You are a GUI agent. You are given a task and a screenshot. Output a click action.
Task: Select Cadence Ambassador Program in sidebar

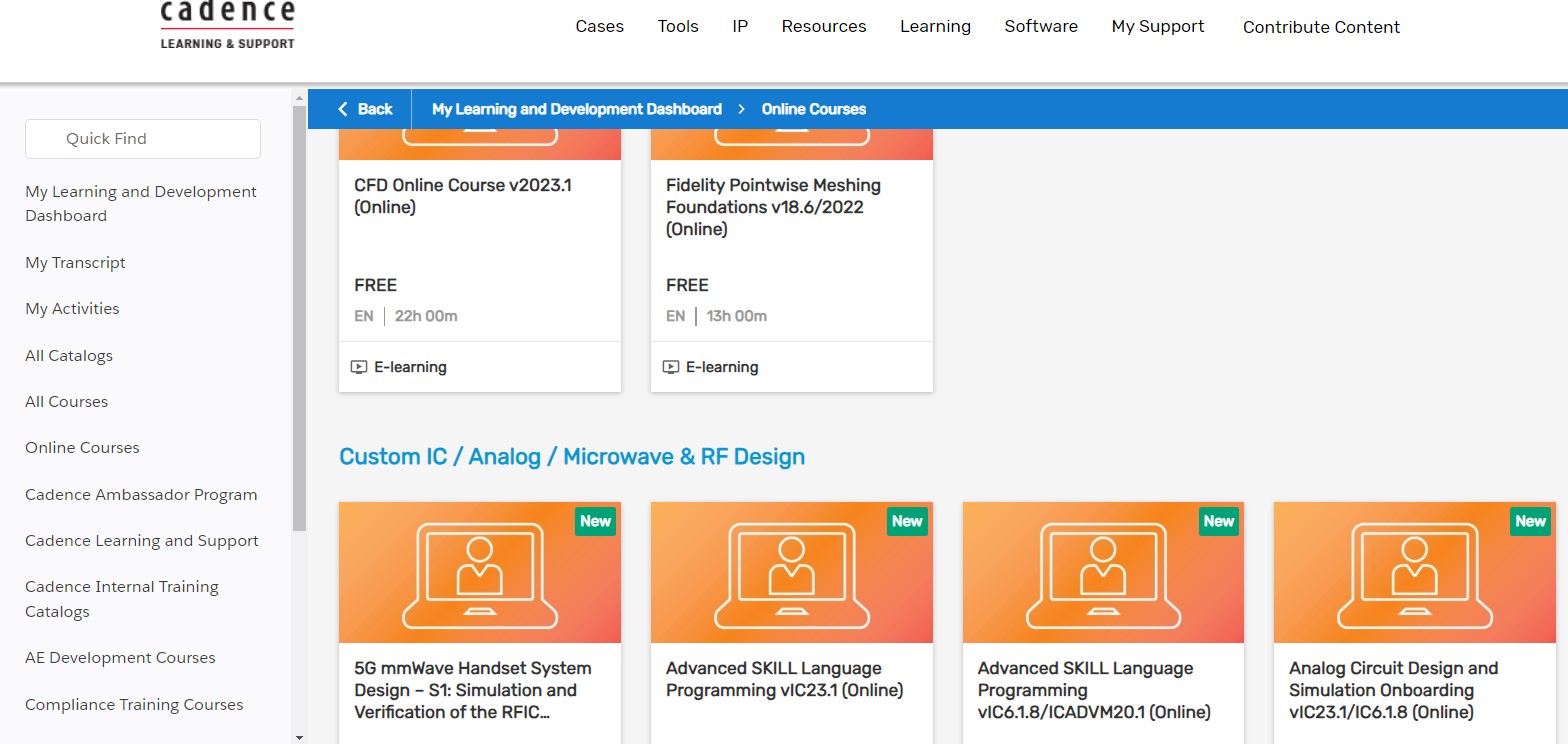coord(141,495)
